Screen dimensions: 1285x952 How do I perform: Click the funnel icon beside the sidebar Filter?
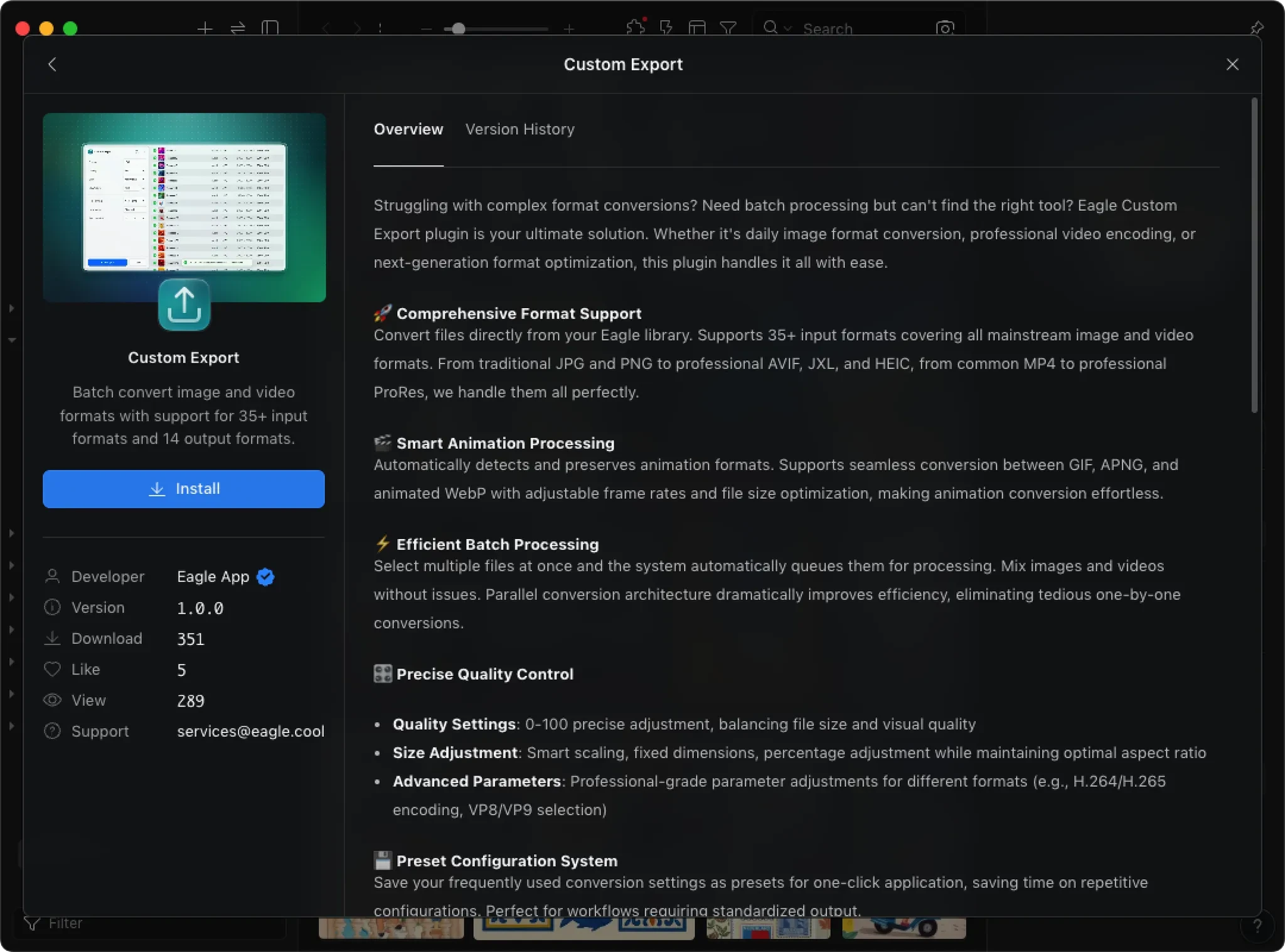[x=31, y=923]
